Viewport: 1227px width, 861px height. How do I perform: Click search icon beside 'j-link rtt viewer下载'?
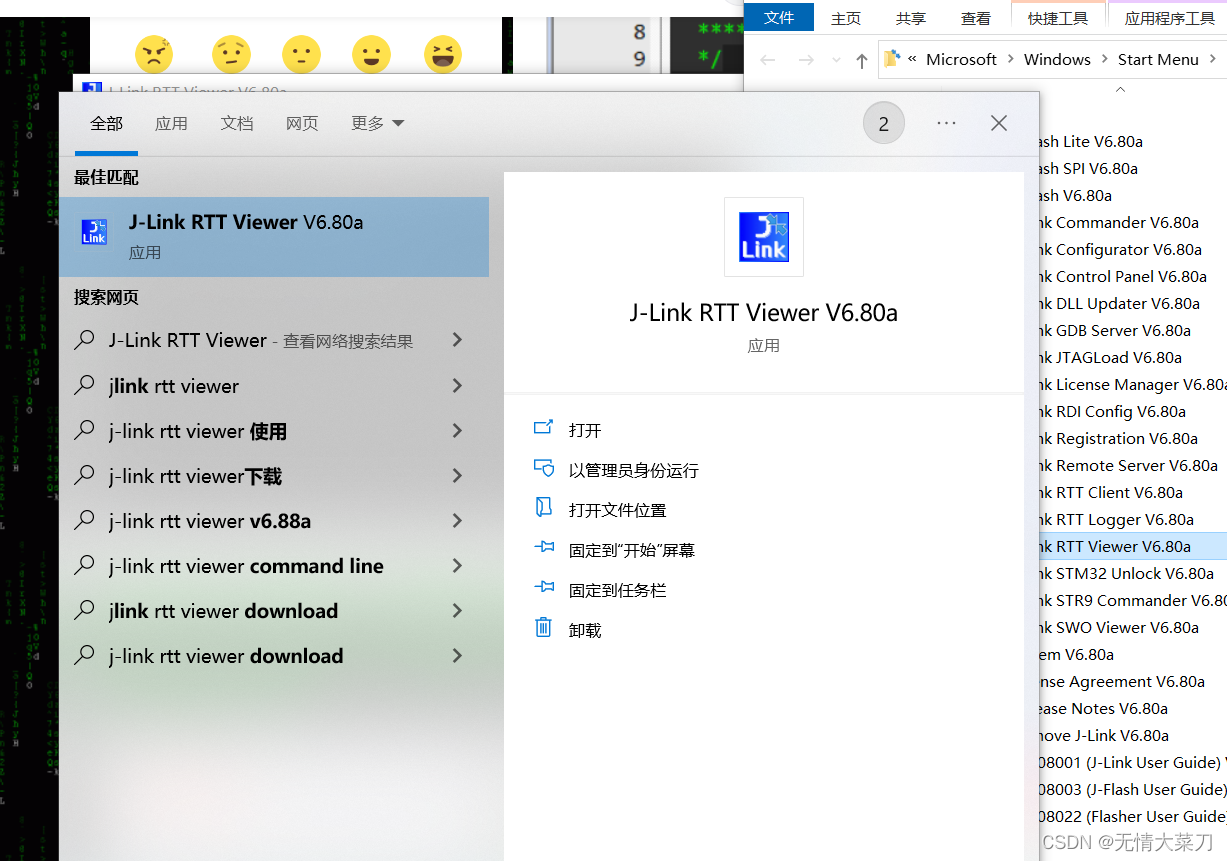coord(85,475)
